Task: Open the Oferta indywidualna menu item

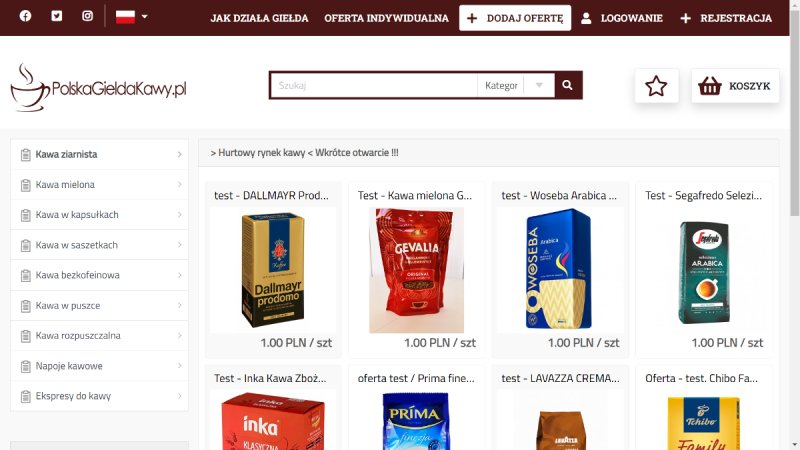Action: 386,18
